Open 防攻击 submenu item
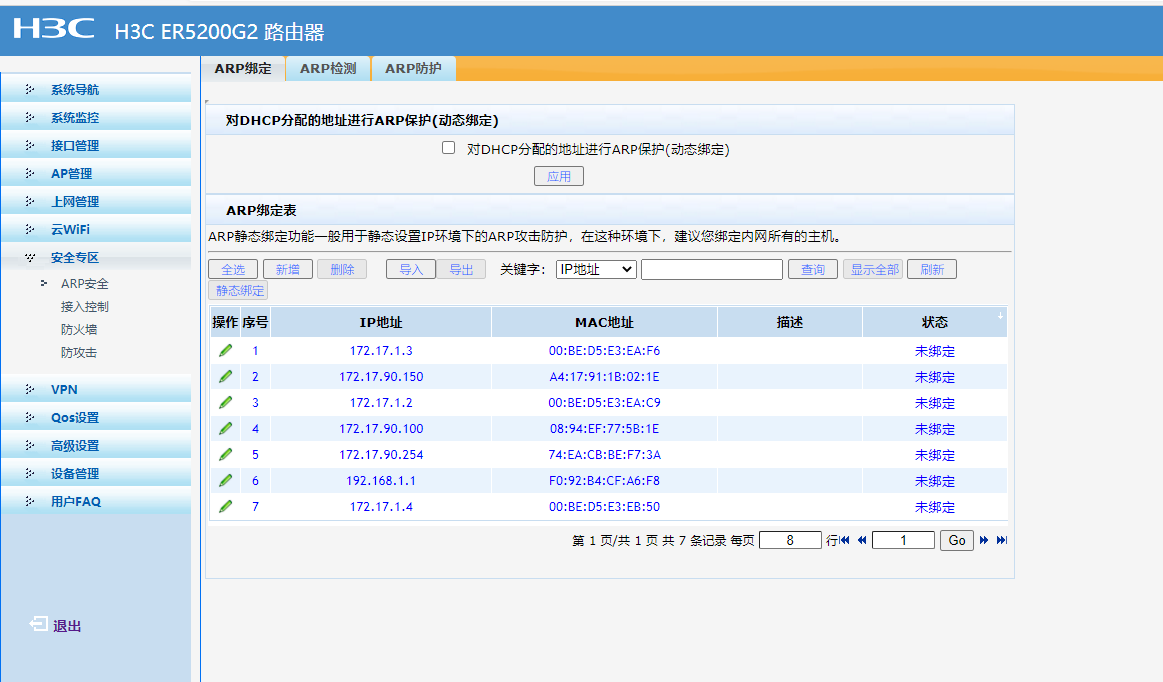The image size is (1163, 682). (79, 353)
